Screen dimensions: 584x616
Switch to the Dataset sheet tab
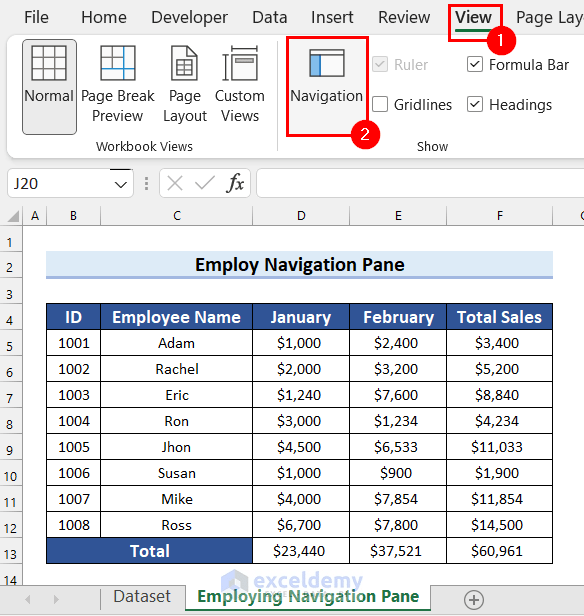142,596
